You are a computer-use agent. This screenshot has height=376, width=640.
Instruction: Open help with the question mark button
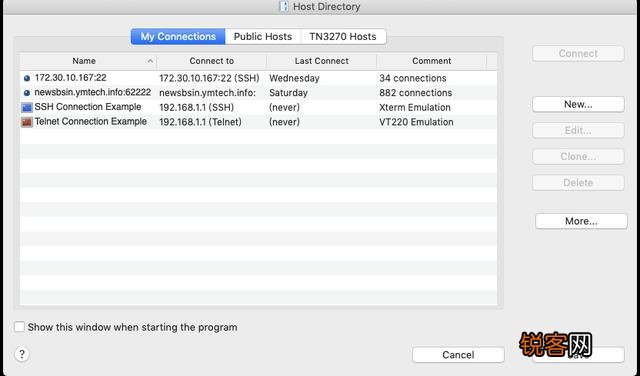click(x=22, y=354)
